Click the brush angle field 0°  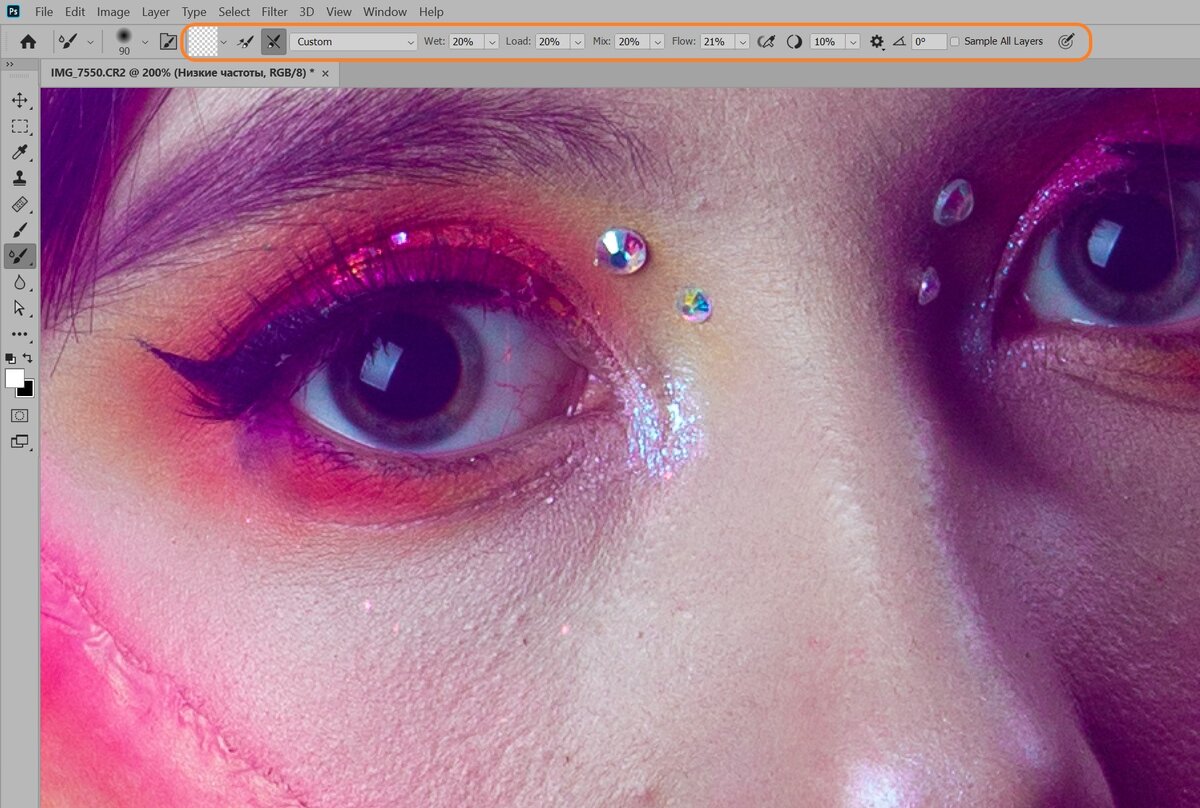click(929, 42)
